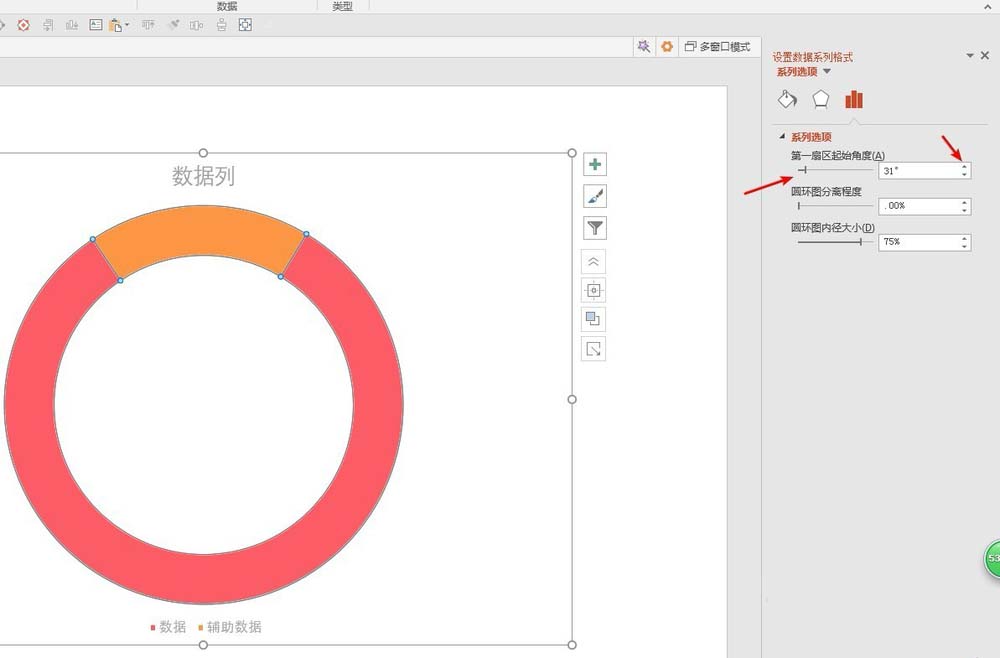This screenshot has height=658, width=1000.
Task: Open Fill & Line paint bucket tab
Action: (x=788, y=99)
